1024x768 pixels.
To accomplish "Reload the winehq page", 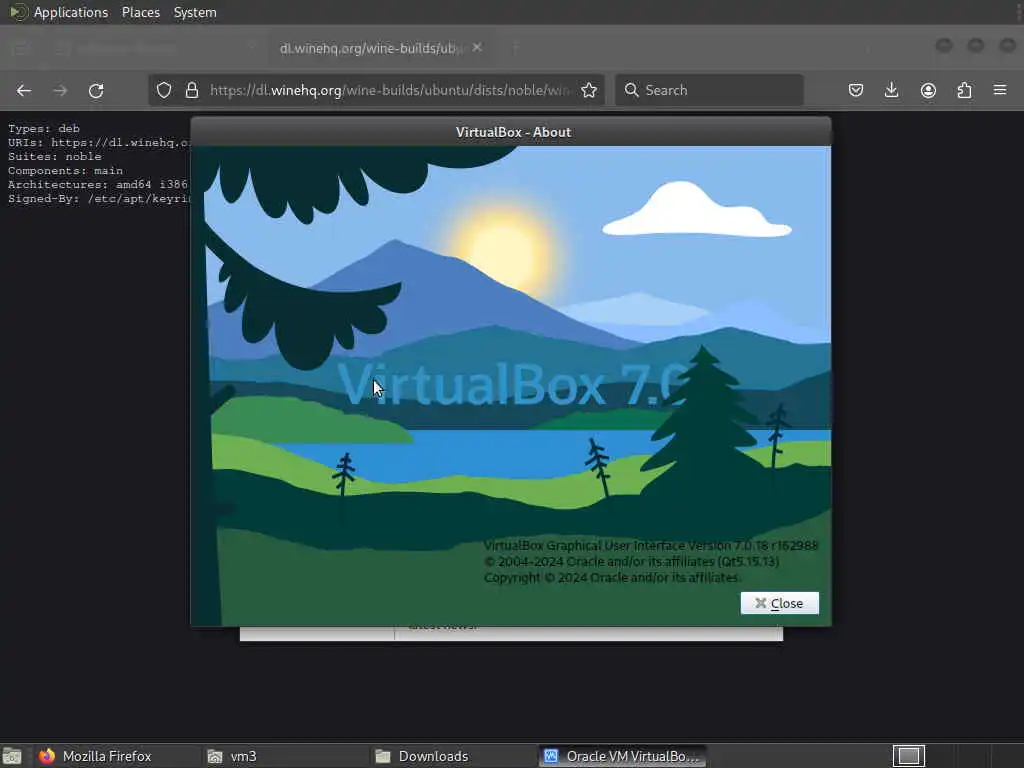I will 96,90.
